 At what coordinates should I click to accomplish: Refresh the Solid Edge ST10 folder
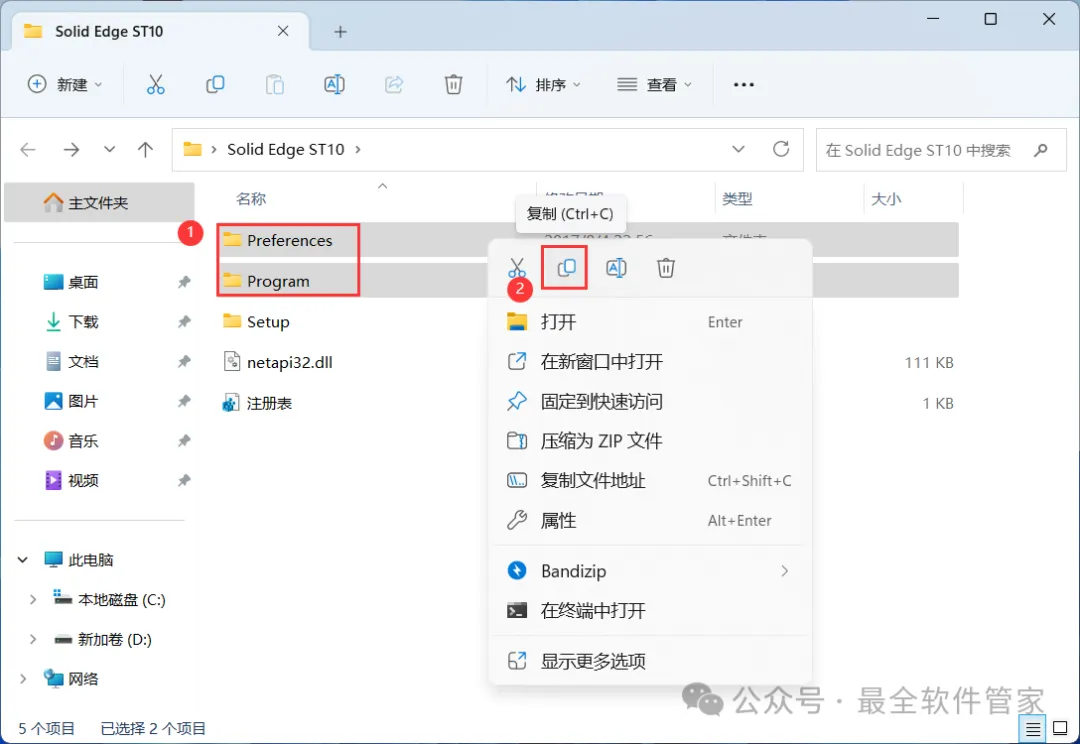click(x=781, y=149)
